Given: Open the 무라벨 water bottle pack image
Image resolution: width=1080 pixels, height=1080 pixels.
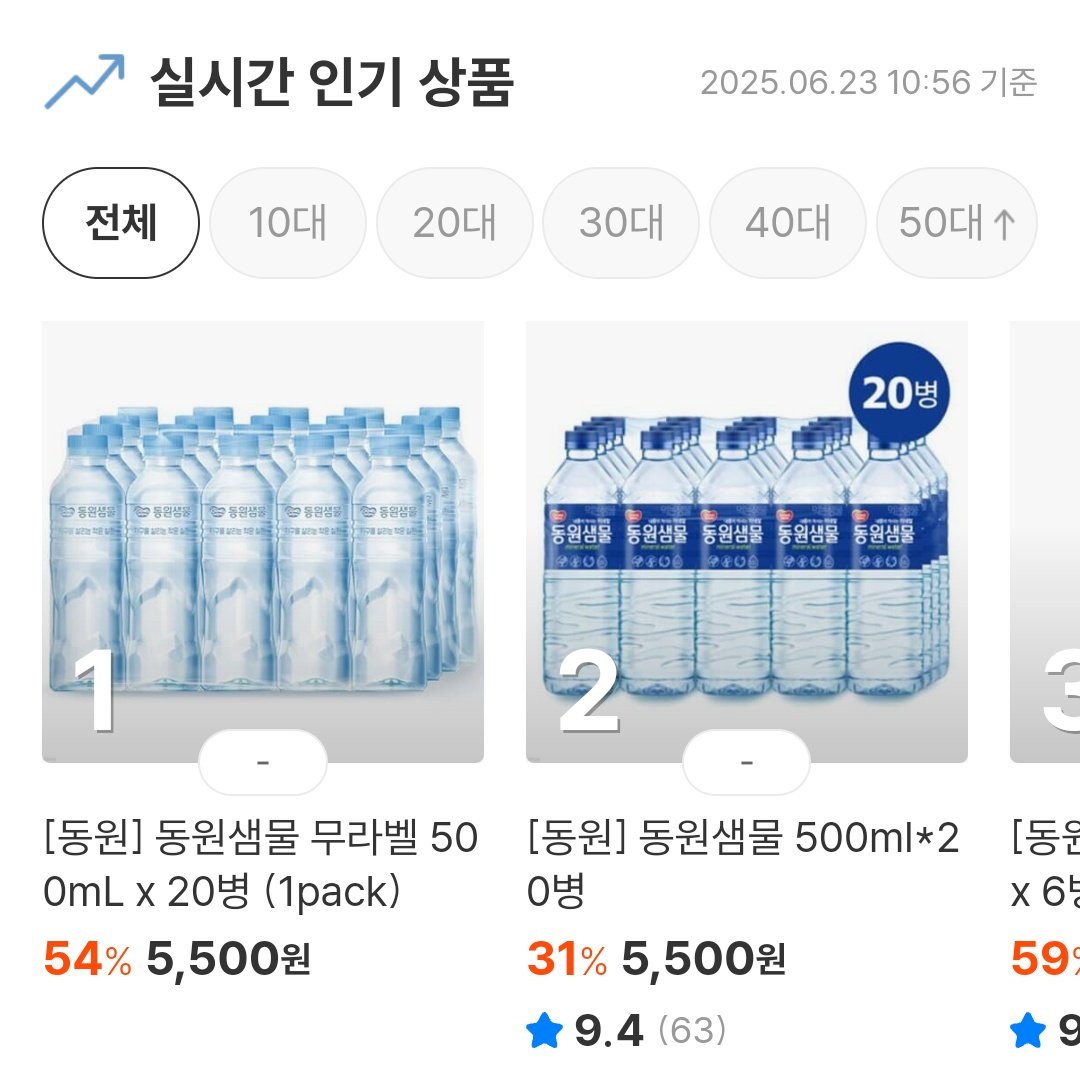Looking at the screenshot, I should click(263, 540).
